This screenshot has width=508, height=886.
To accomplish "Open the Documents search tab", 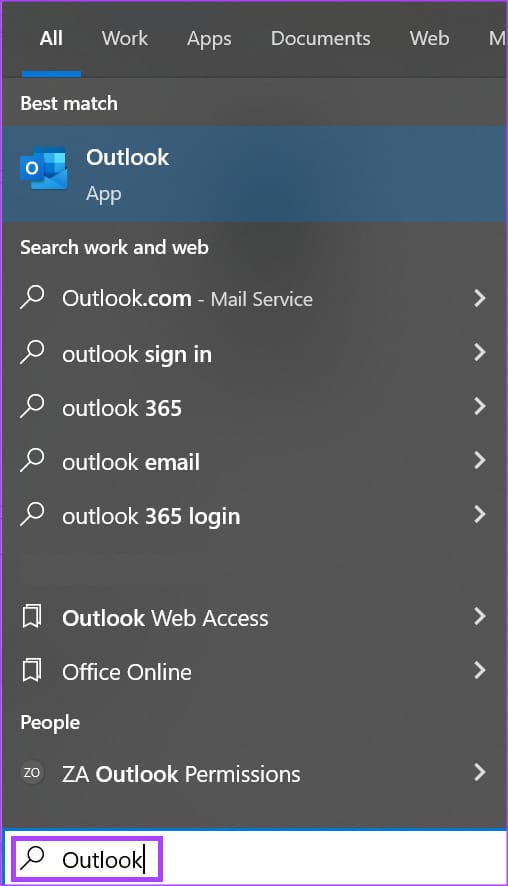I will pyautogui.click(x=320, y=38).
